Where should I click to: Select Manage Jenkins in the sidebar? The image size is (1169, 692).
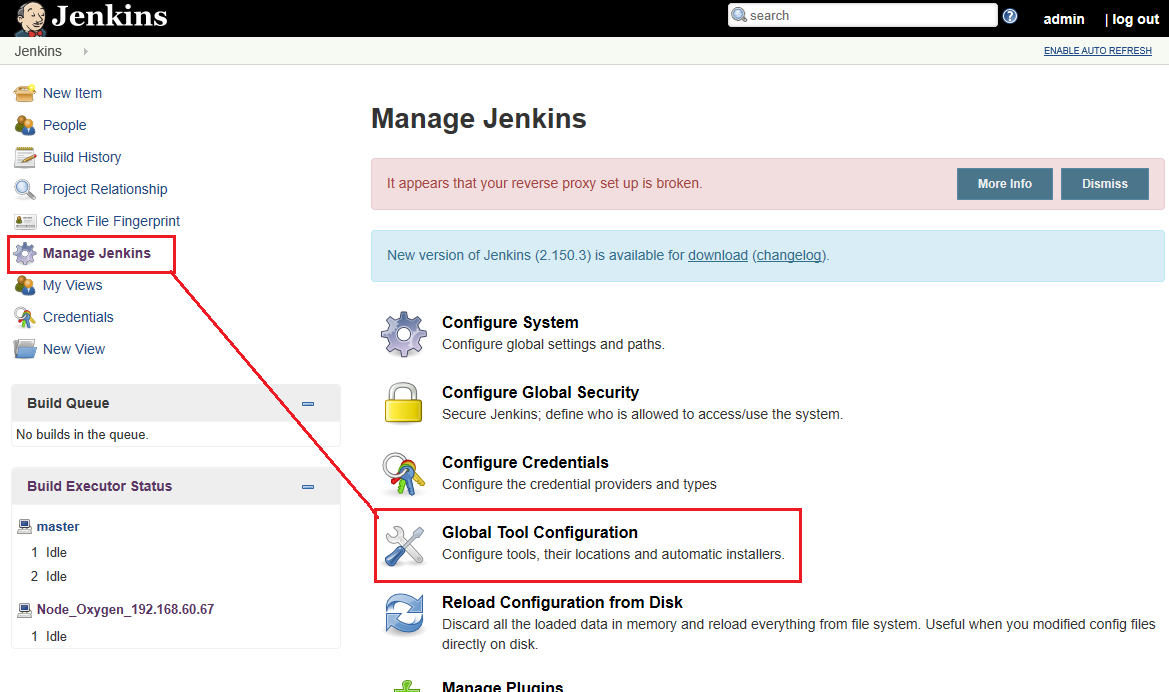[x=97, y=254]
